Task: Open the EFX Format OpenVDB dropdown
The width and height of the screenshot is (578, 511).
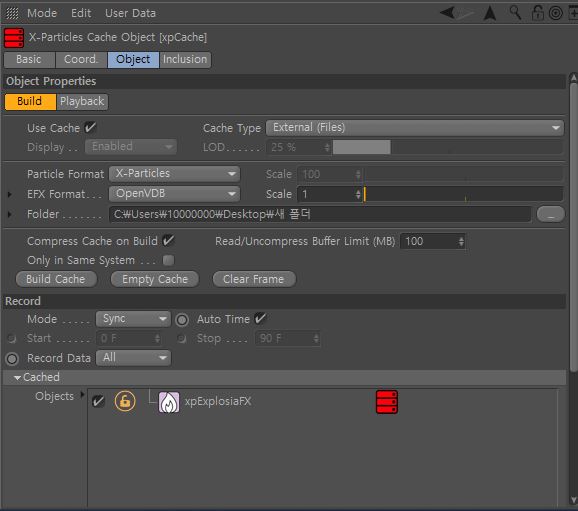Action: pyautogui.click(x=174, y=194)
